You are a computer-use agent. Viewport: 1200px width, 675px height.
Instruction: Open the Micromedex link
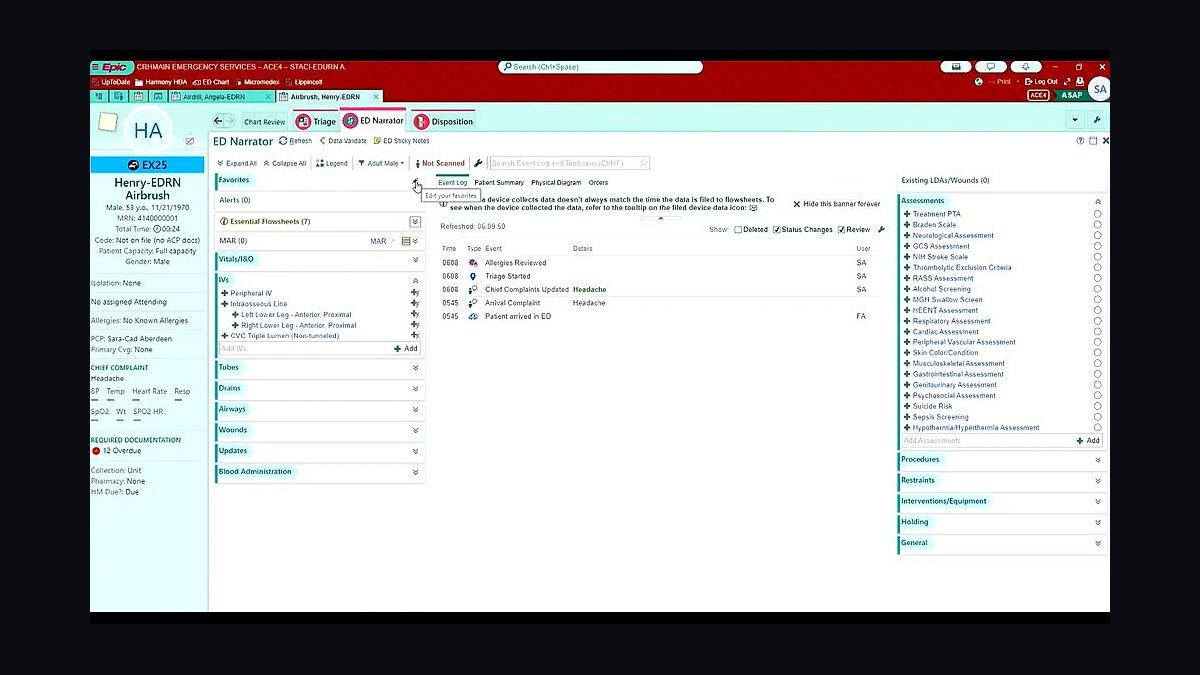click(258, 81)
